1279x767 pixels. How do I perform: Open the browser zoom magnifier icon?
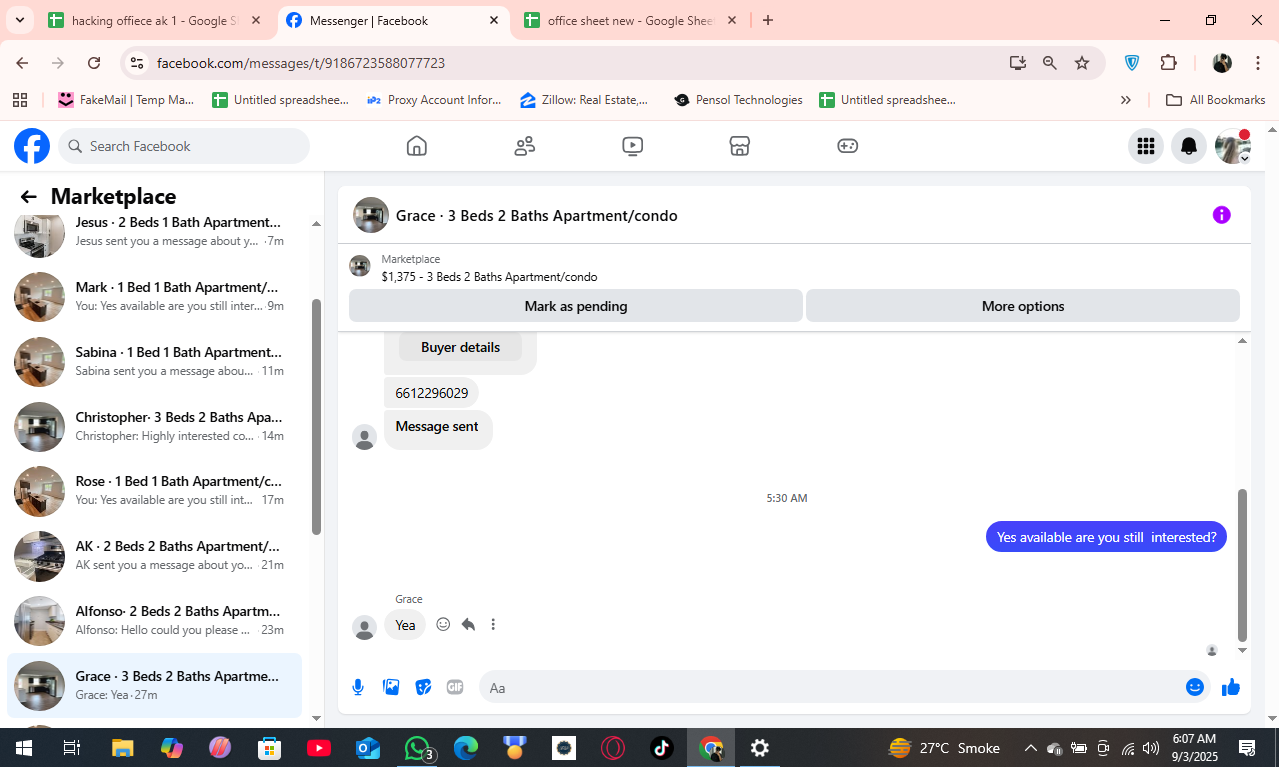pos(1049,63)
